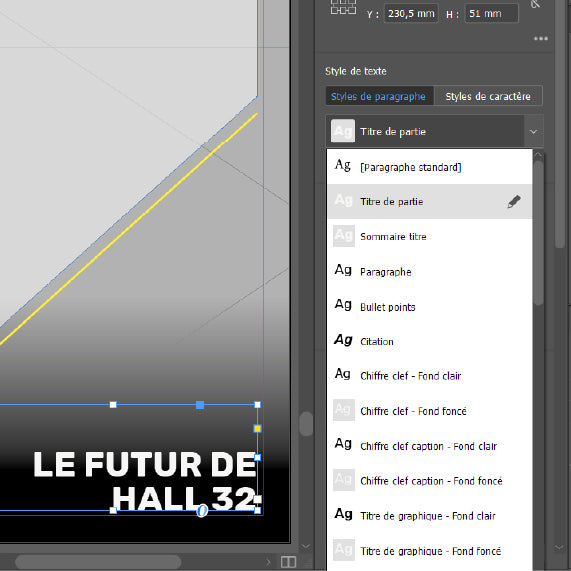
Task: Click the split layout view icon
Action: click(x=288, y=562)
